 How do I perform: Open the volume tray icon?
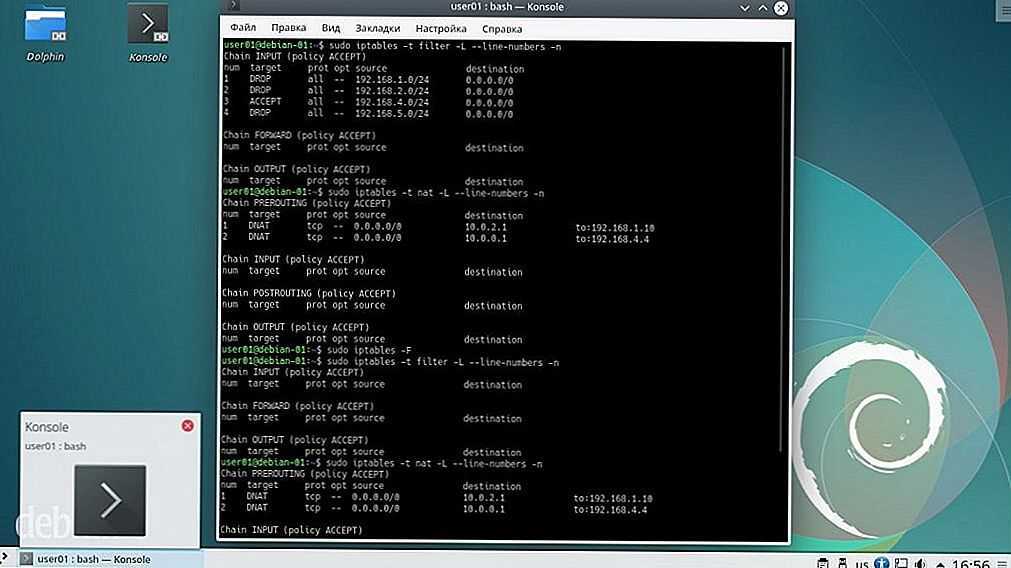click(920, 563)
